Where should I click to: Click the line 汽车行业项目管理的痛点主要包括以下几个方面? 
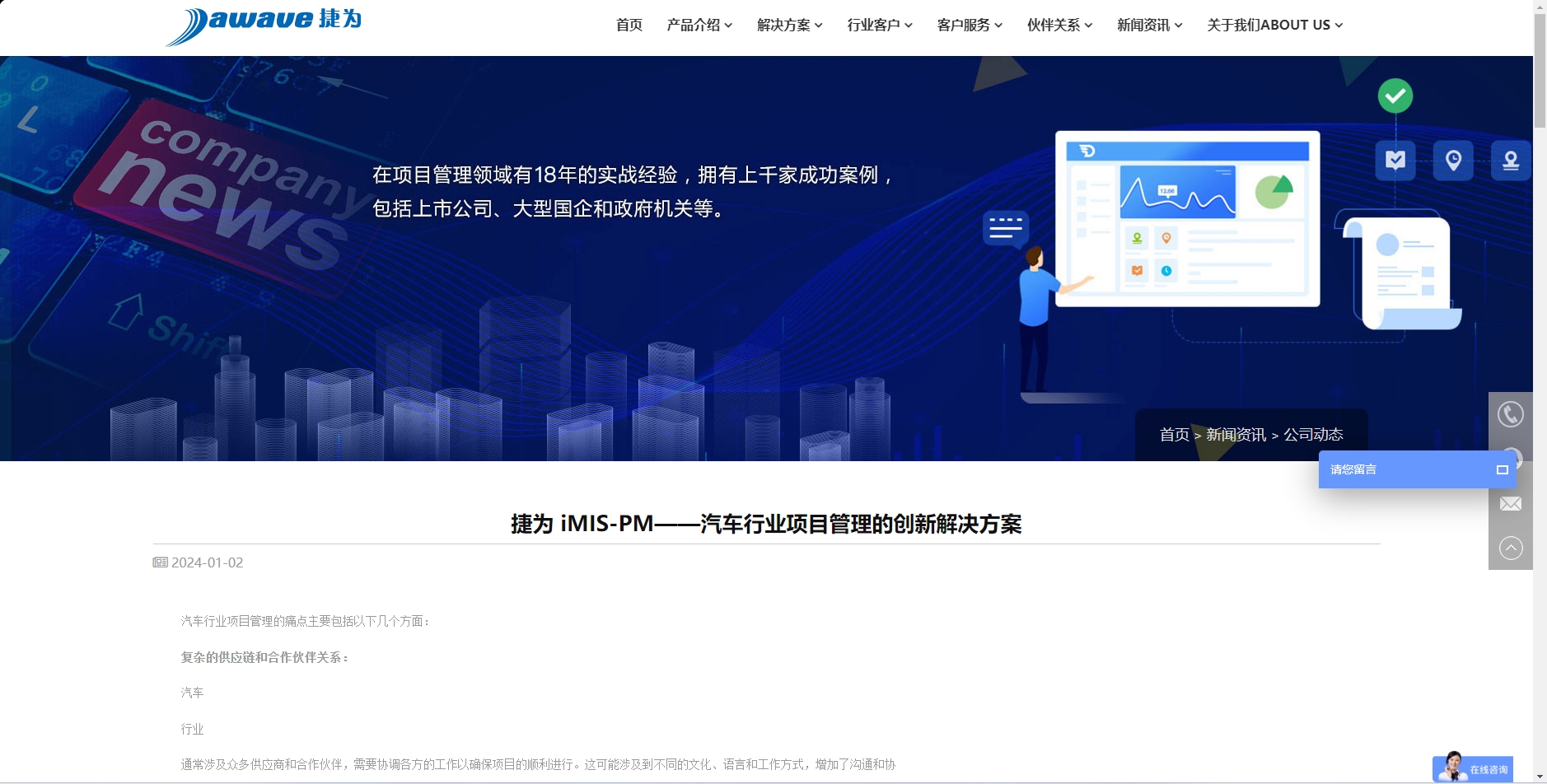pyautogui.click(x=305, y=621)
